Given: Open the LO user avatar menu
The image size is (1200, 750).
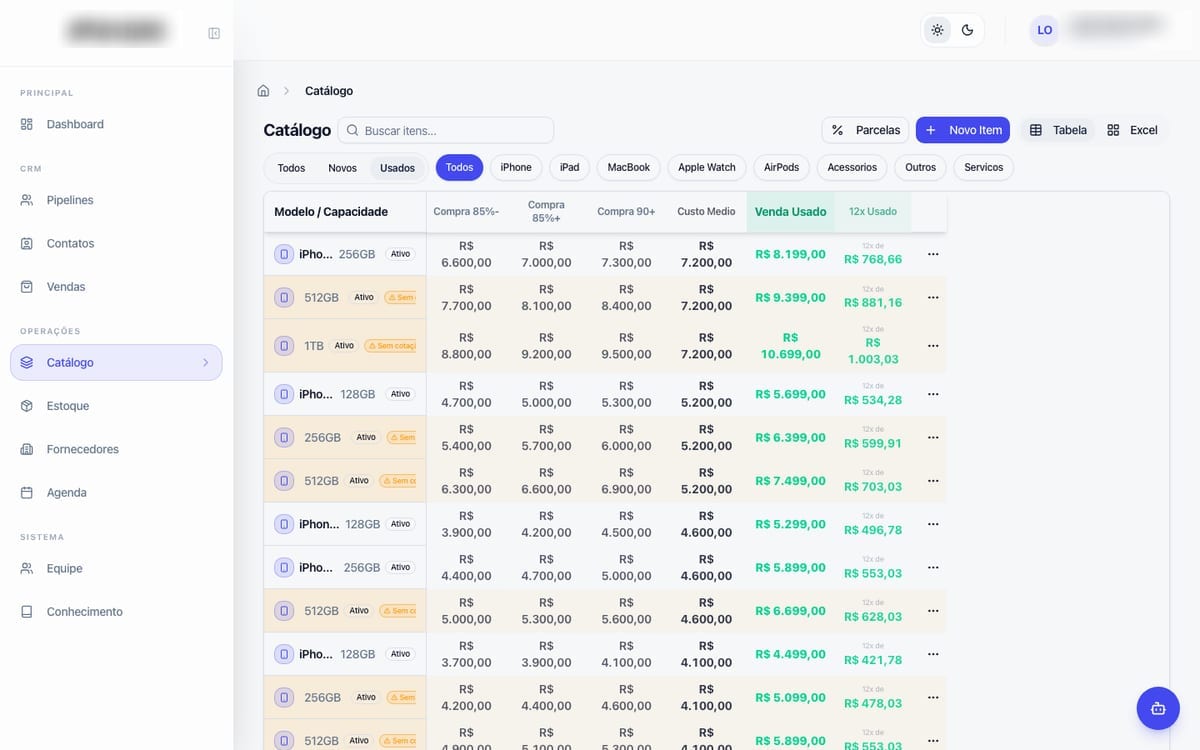Looking at the screenshot, I should click(x=1044, y=30).
